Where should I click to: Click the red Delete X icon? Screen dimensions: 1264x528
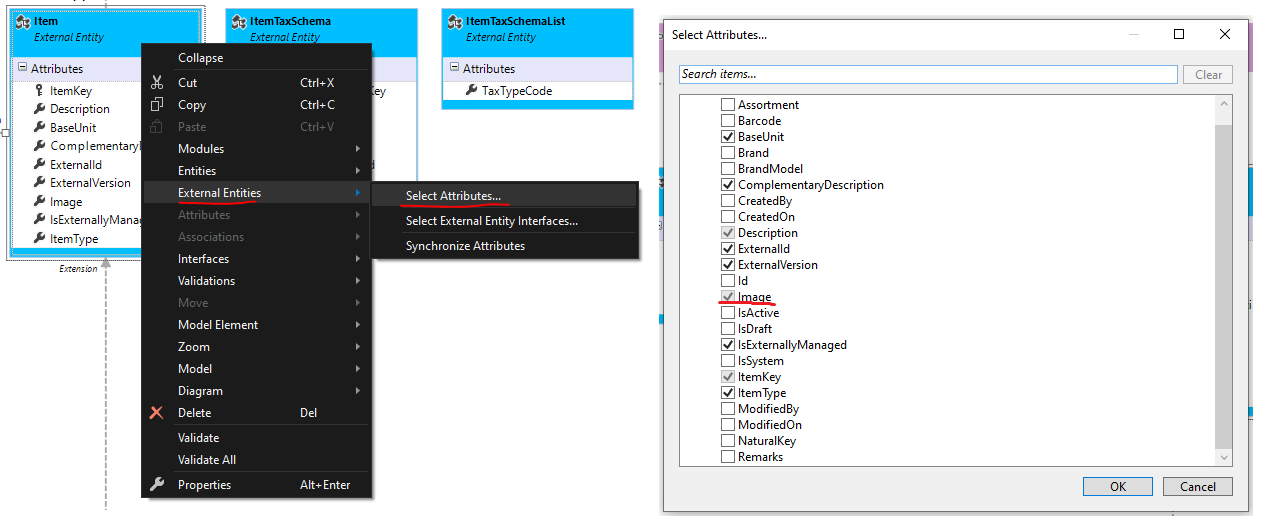(x=156, y=413)
